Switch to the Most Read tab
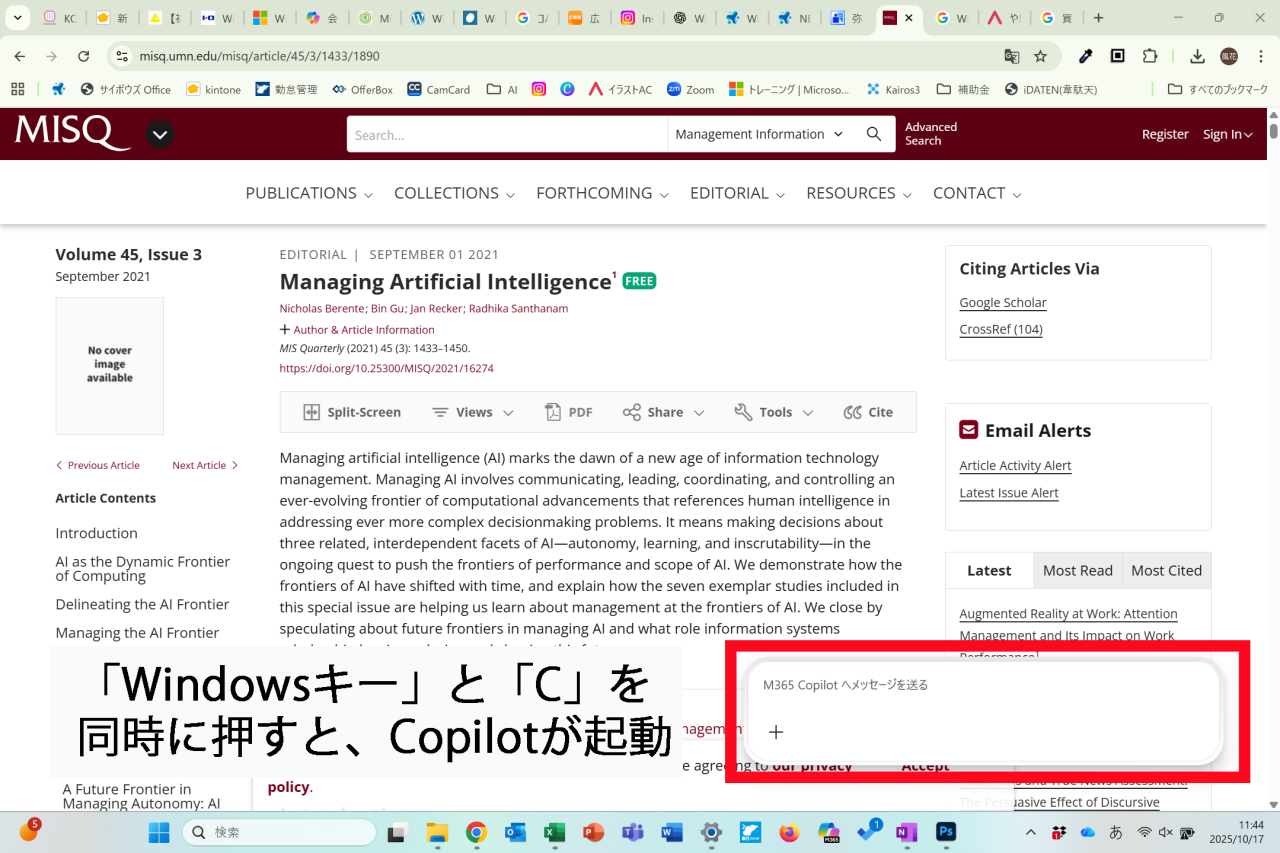1280x853 pixels. tap(1077, 570)
